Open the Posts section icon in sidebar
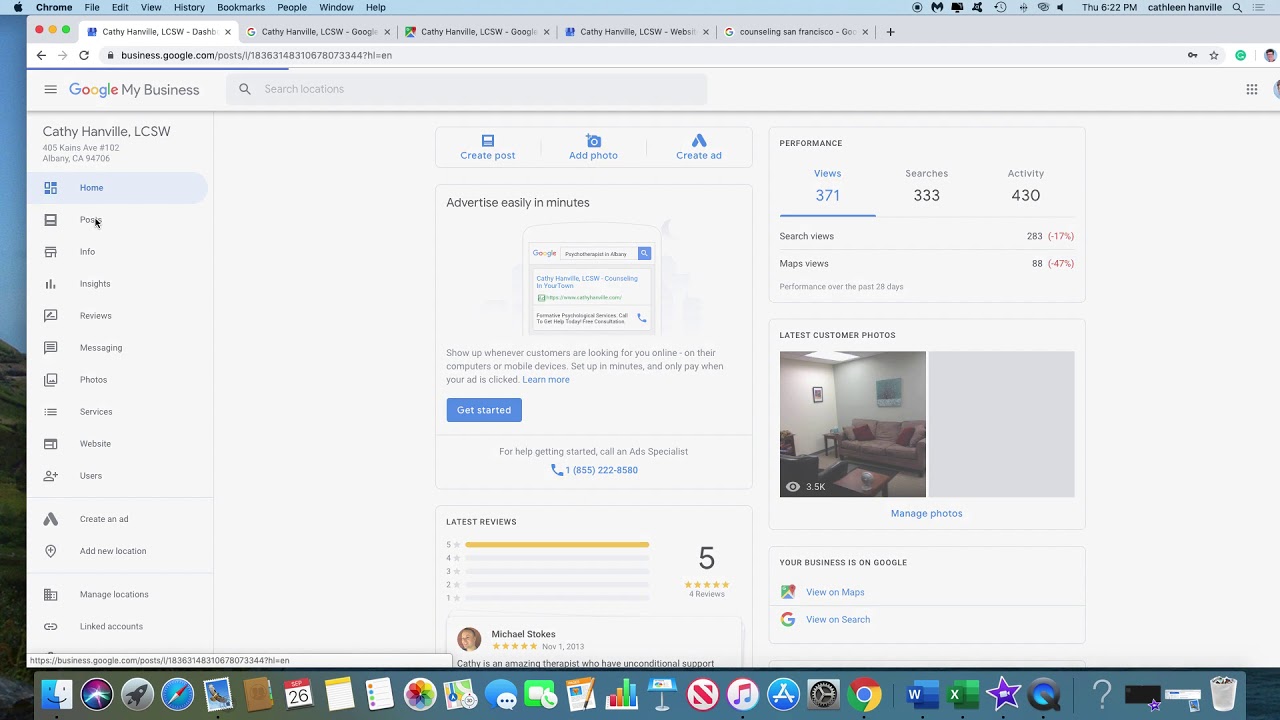Screen dimensions: 1280x720 [x=50, y=220]
